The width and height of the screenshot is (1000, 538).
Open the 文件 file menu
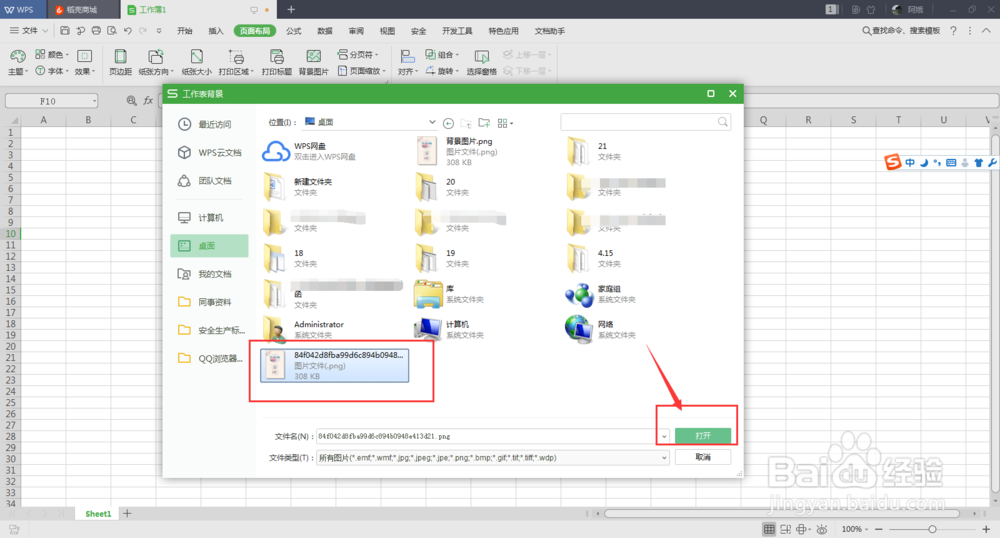[x=29, y=31]
